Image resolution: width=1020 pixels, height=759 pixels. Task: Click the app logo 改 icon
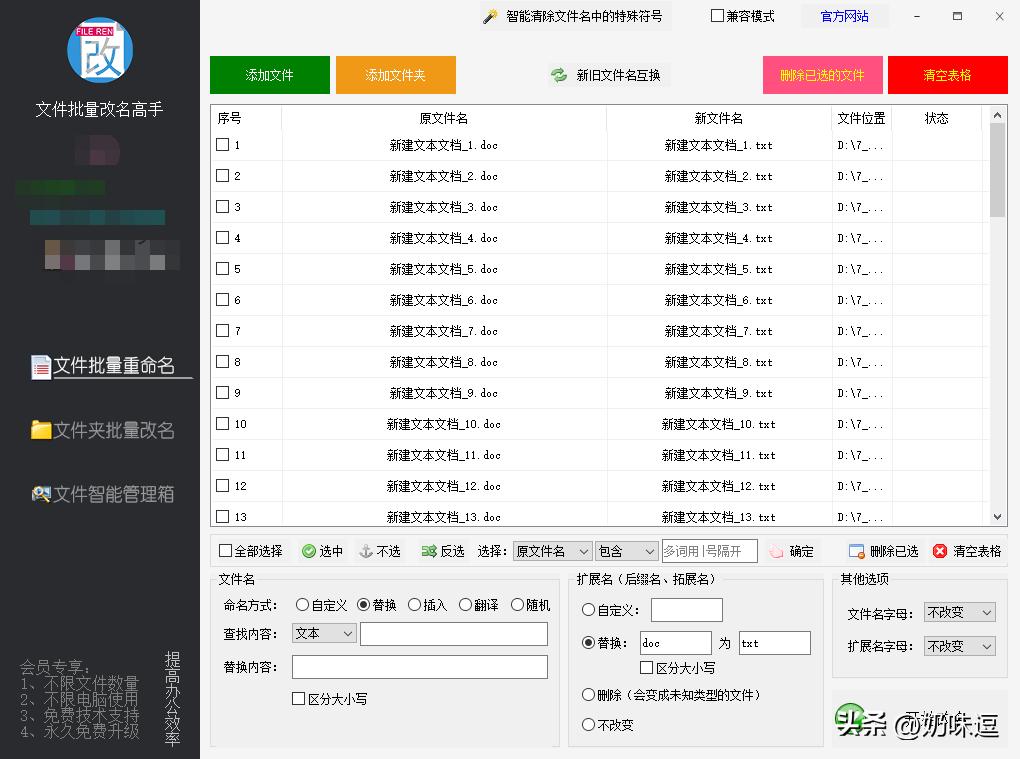100,50
